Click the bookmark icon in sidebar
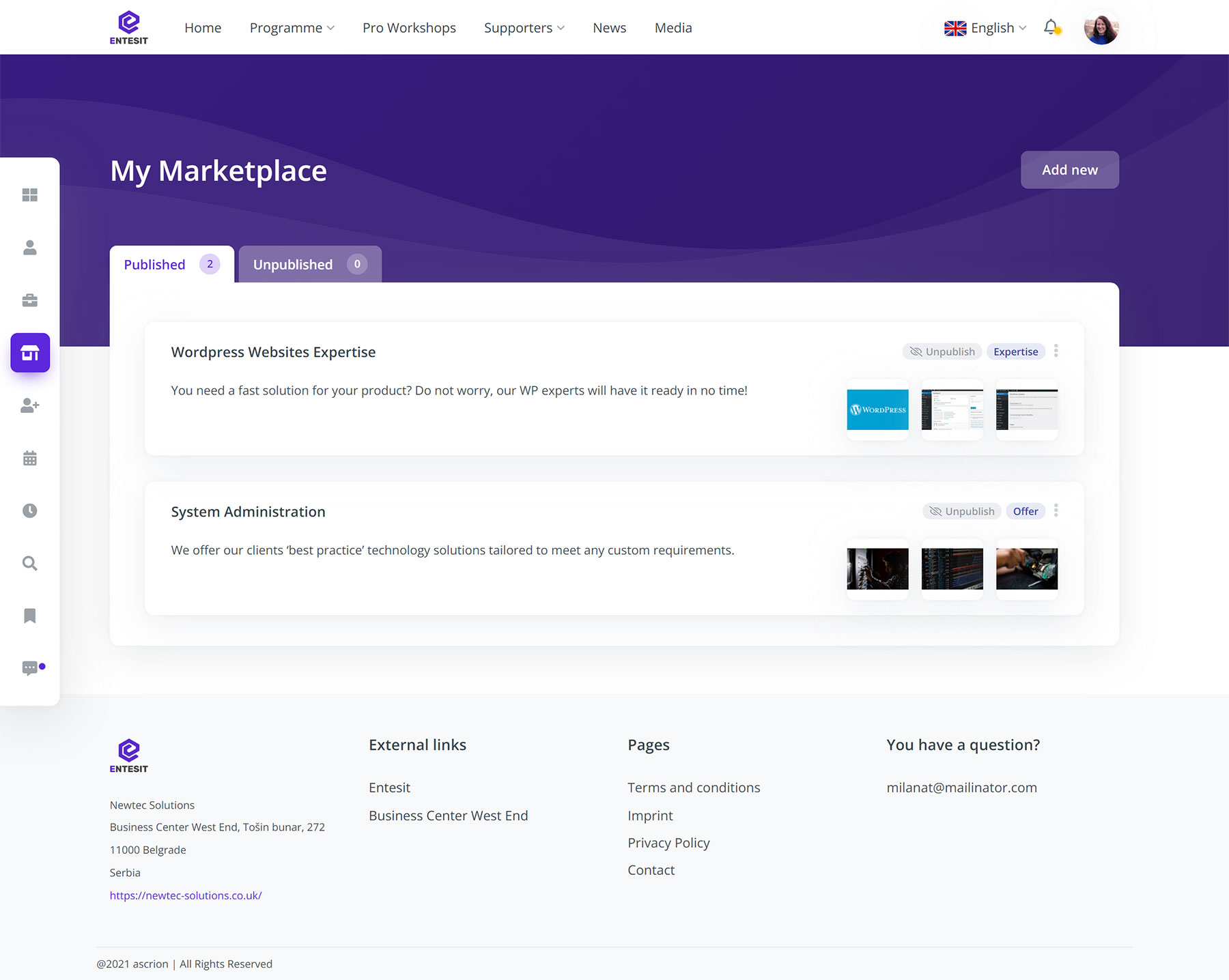The width and height of the screenshot is (1229, 980). coord(30,616)
